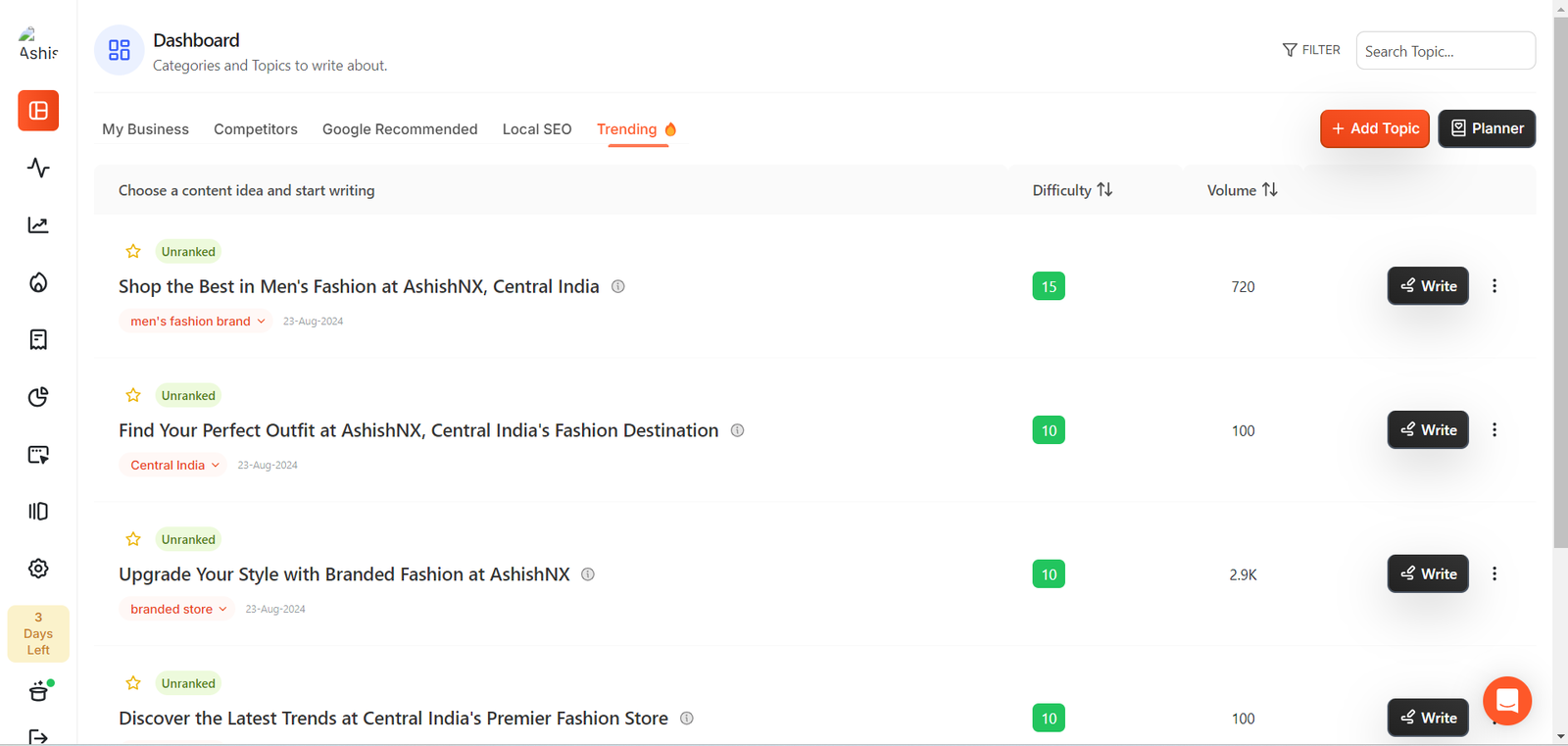Viewport: 1568px width, 746px height.
Task: Sort by Volume arrows icon
Action: (x=1270, y=190)
